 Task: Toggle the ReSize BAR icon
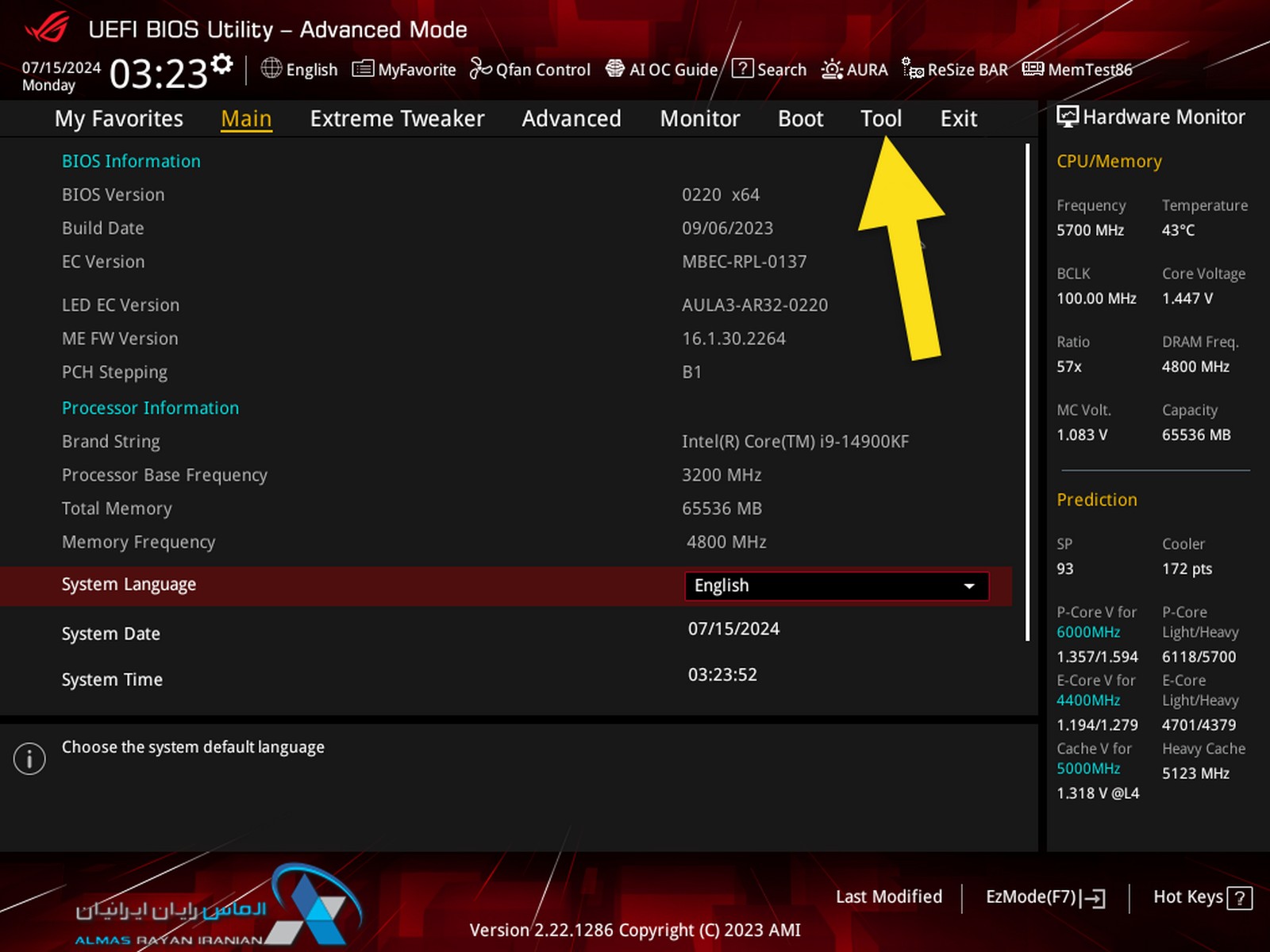[x=913, y=69]
